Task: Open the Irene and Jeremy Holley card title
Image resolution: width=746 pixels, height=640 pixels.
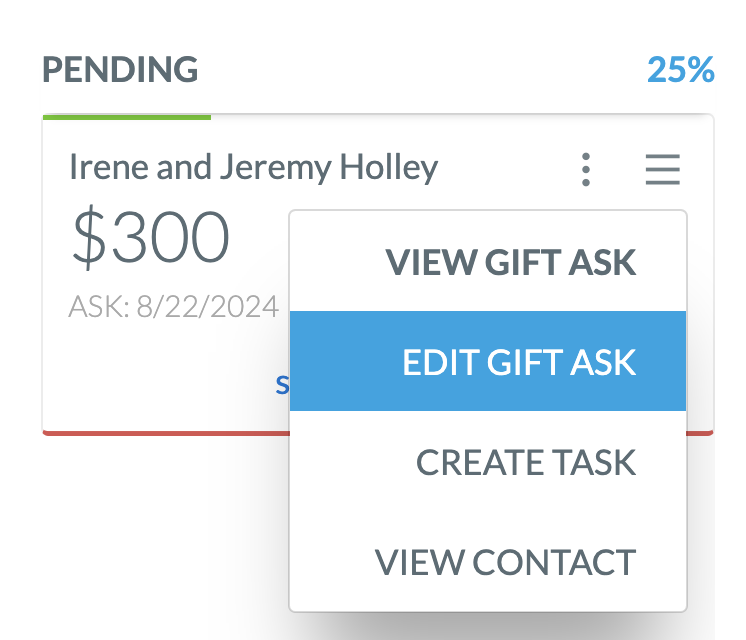Action: [253, 167]
